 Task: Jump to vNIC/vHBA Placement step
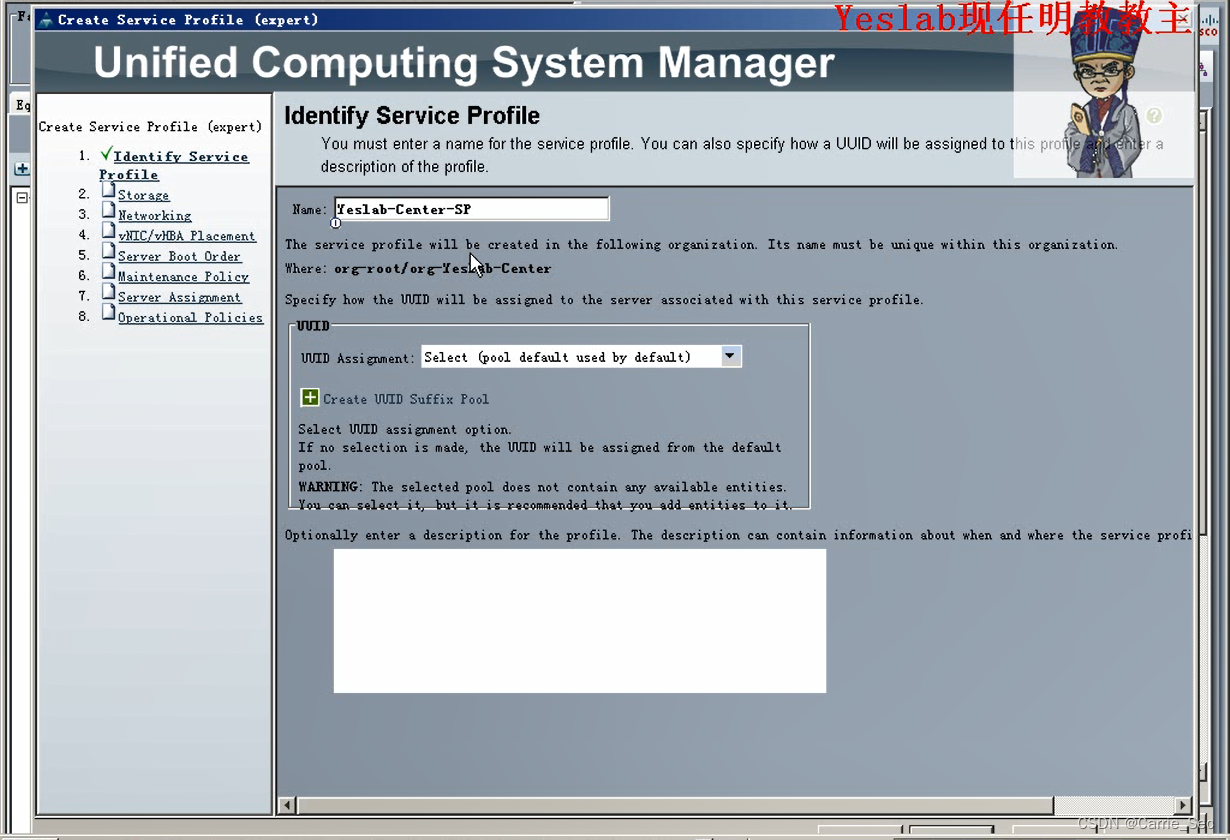tap(187, 236)
